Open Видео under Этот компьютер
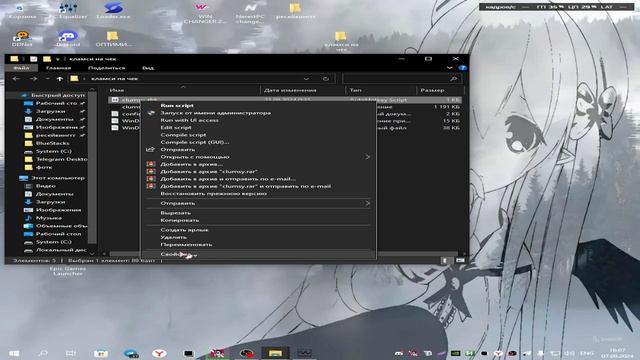The image size is (640, 360). [46, 186]
